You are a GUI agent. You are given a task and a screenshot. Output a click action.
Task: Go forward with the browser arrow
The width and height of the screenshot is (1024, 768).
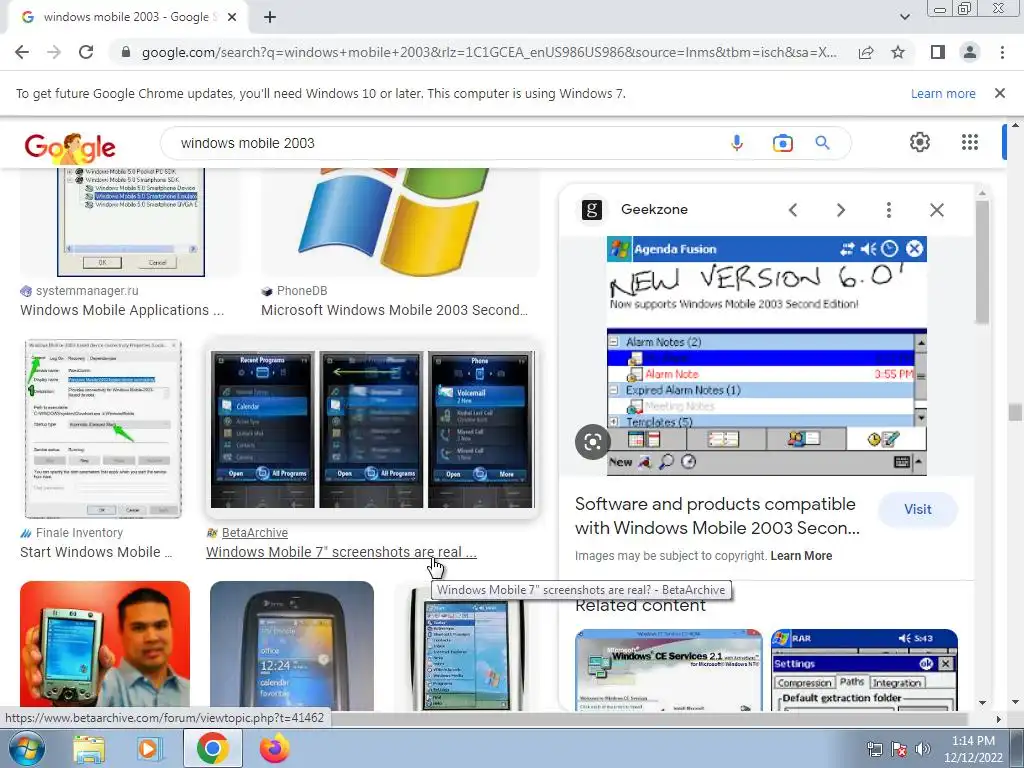[x=54, y=52]
